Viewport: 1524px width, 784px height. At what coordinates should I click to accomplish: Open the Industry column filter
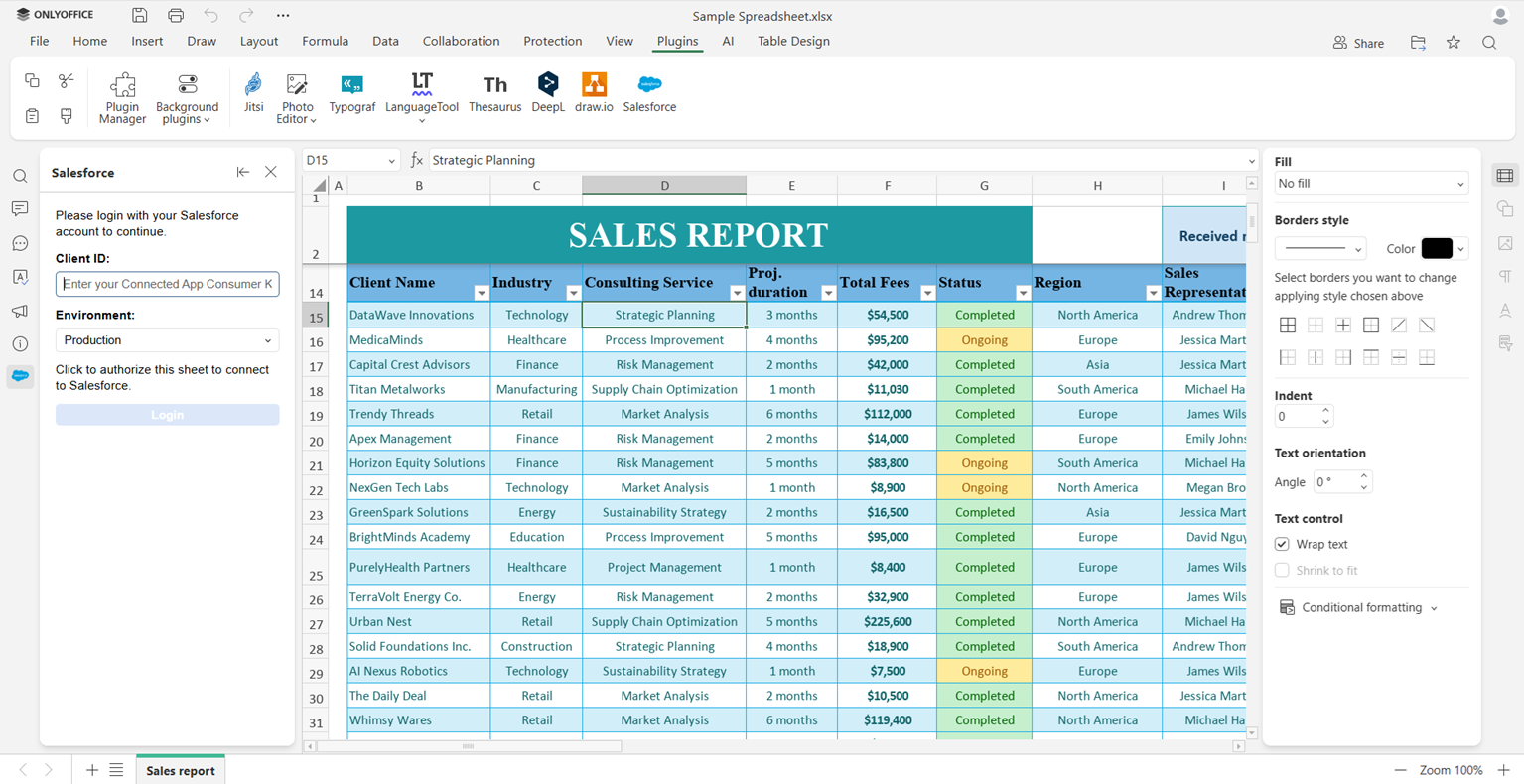point(573,293)
